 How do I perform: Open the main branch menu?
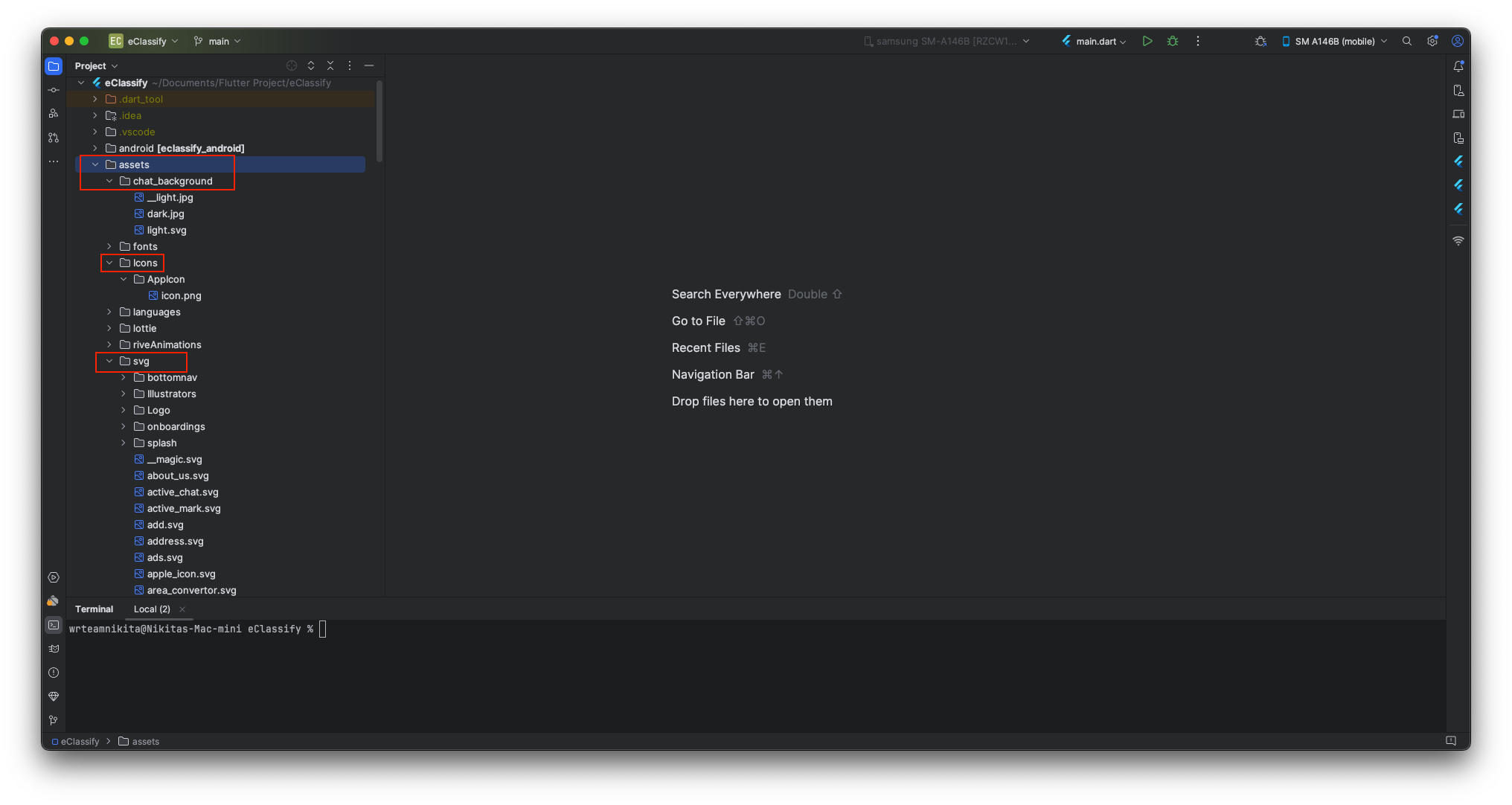point(217,41)
